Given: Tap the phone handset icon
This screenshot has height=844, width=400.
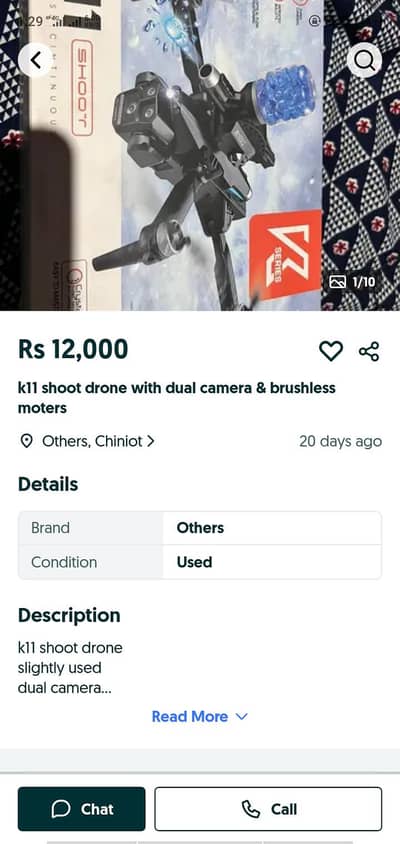Looking at the screenshot, I should [x=250, y=809].
